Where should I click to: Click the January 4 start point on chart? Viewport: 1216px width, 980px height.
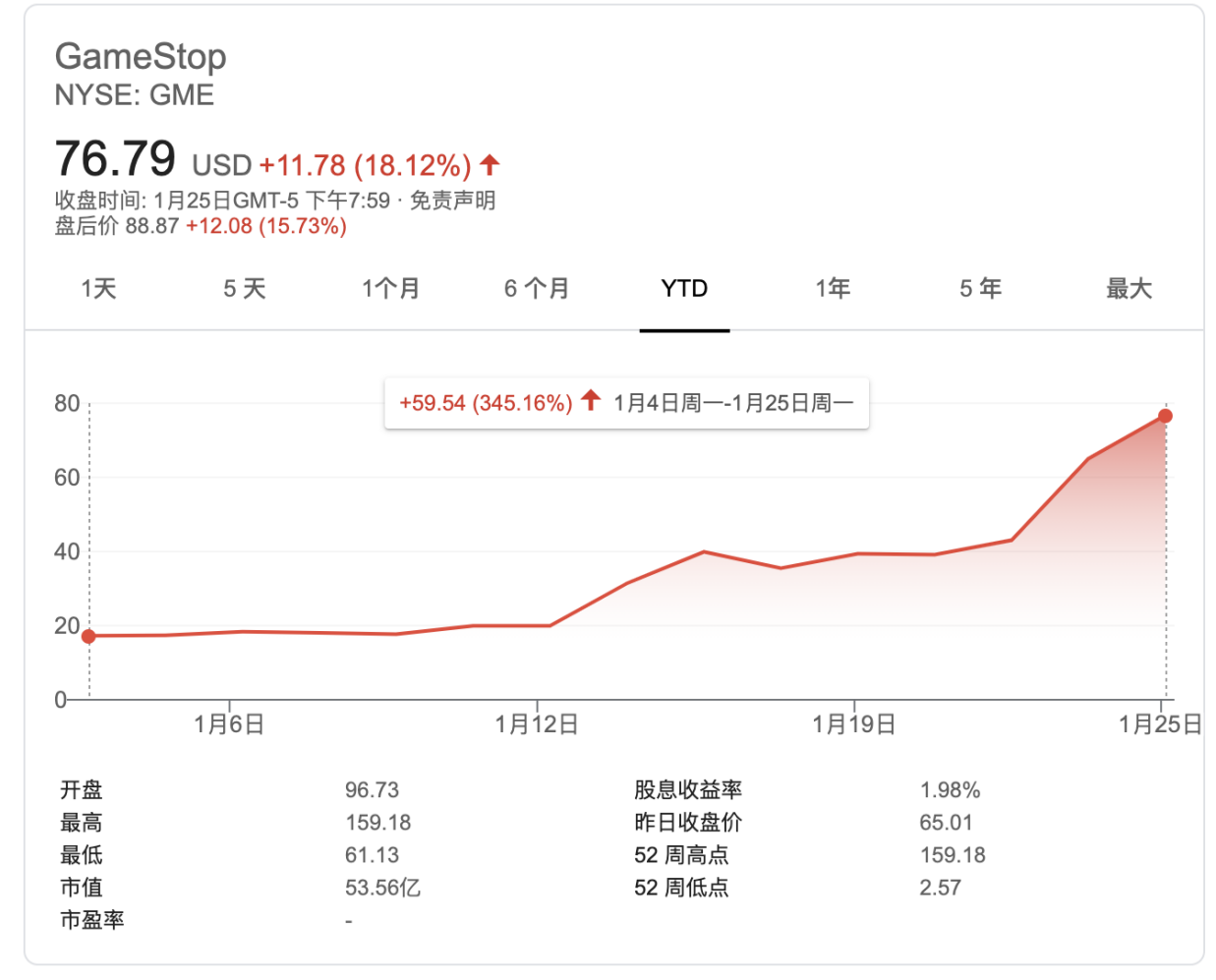[x=88, y=636]
